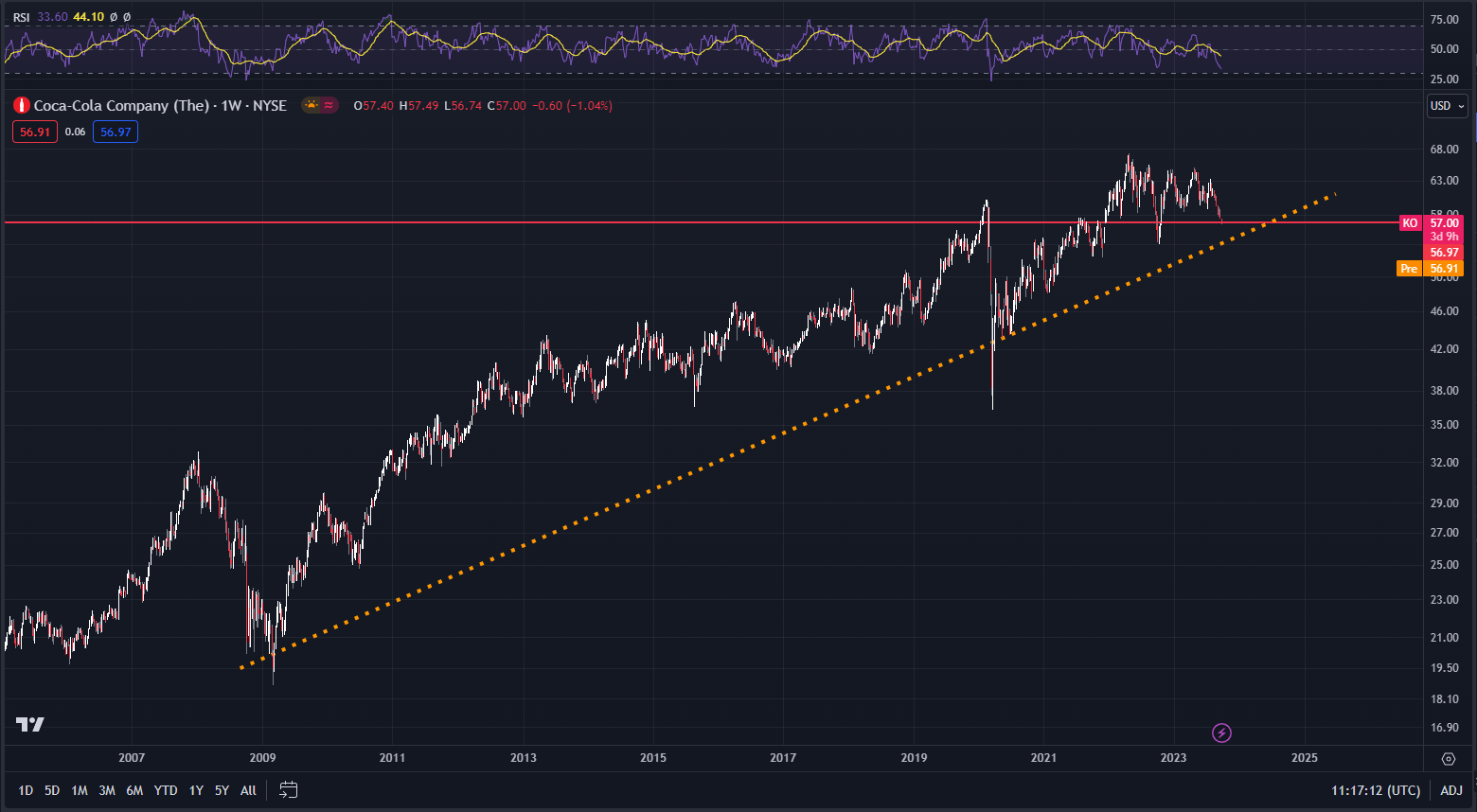Click the 0.06 spread value
Viewport: 1477px width, 812px height.
point(75,132)
